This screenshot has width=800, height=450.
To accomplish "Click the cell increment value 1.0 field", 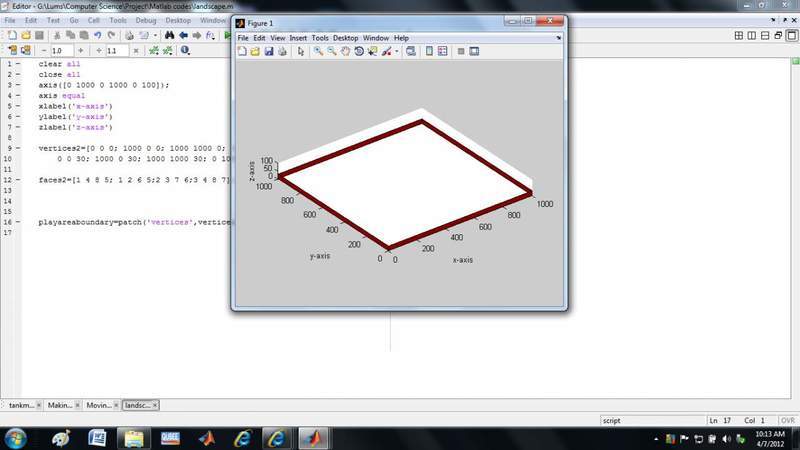I will (58, 50).
